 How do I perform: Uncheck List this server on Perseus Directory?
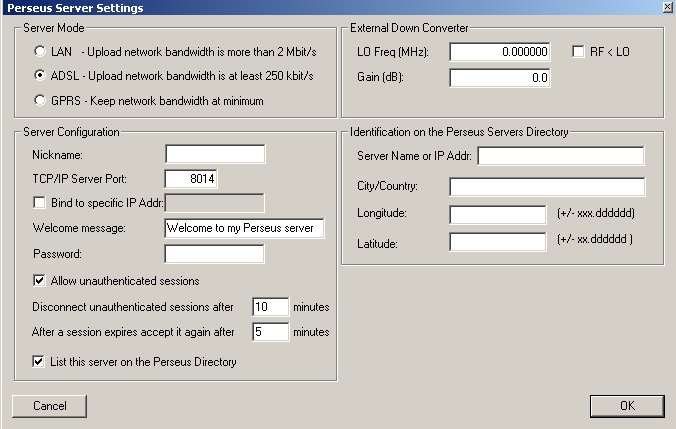(x=38, y=361)
